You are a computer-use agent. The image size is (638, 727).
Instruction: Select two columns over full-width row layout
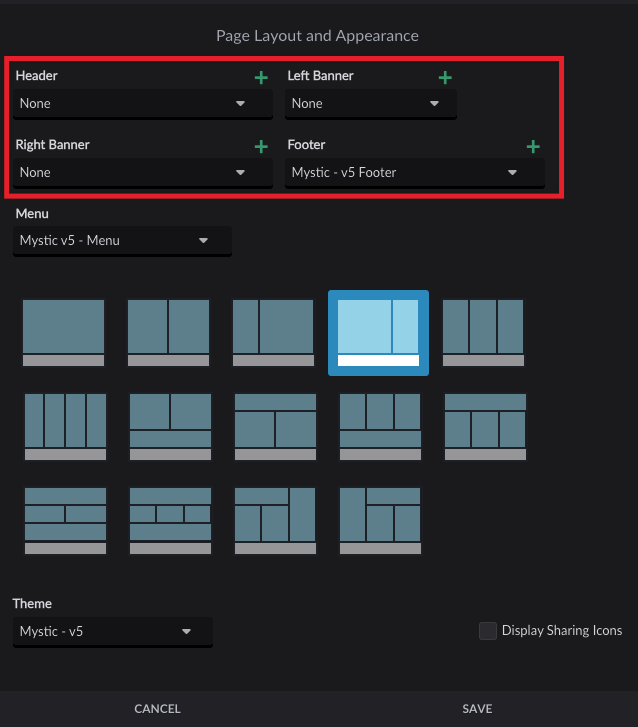[x=170, y=427]
